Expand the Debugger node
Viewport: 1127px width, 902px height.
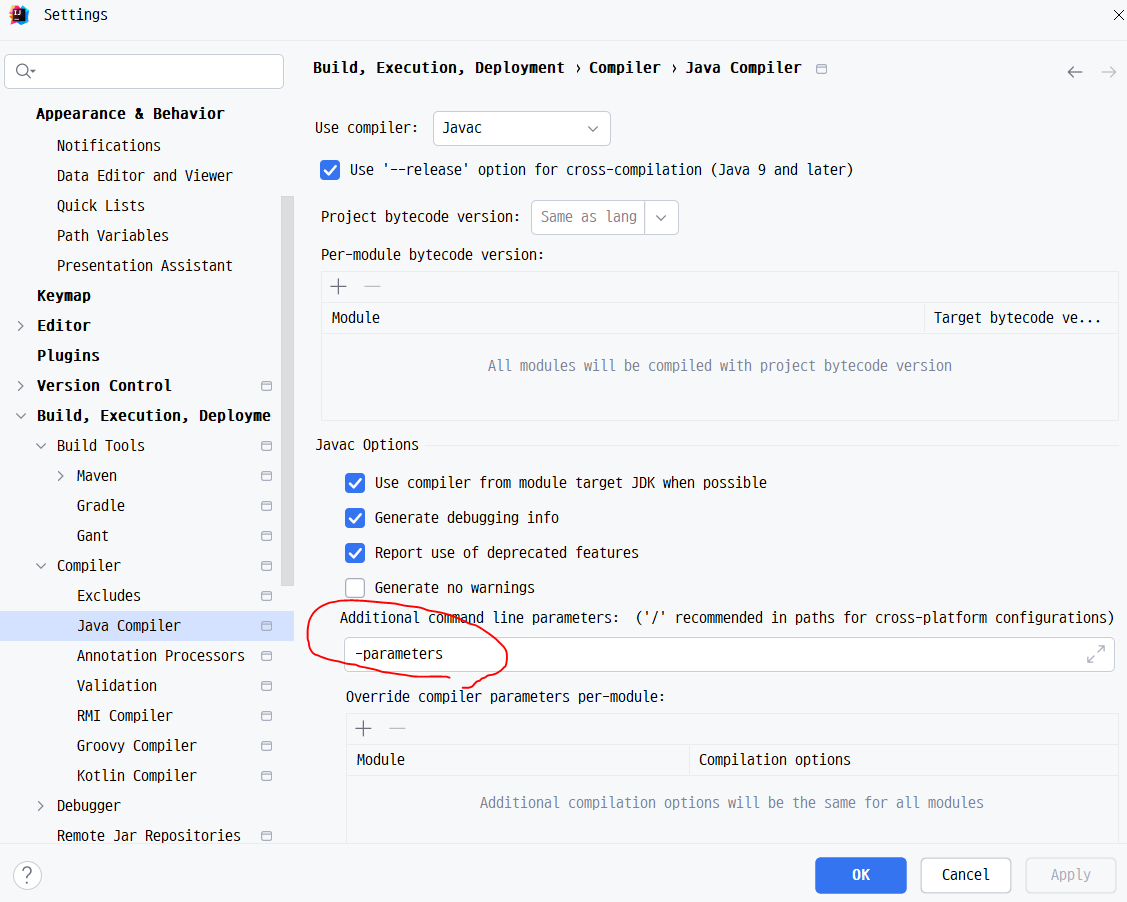pyautogui.click(x=41, y=806)
